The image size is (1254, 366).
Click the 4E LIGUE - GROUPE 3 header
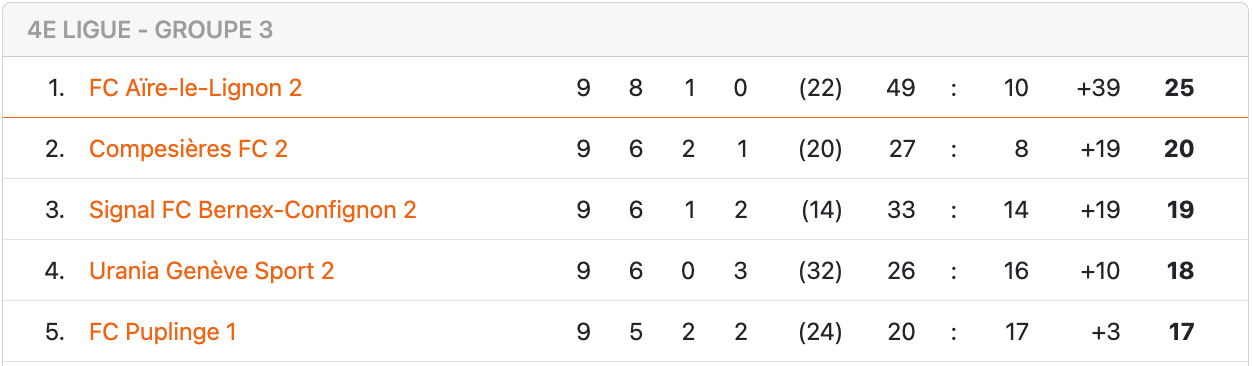(151, 30)
